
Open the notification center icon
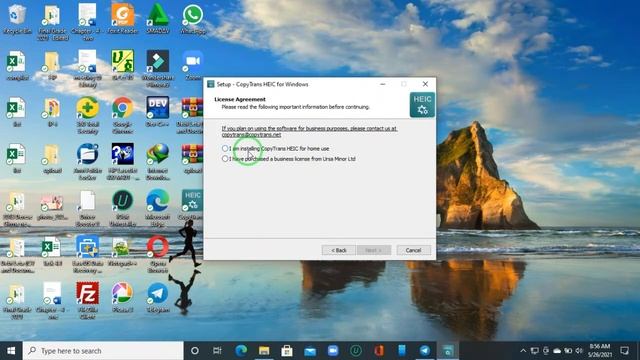pos(624,351)
